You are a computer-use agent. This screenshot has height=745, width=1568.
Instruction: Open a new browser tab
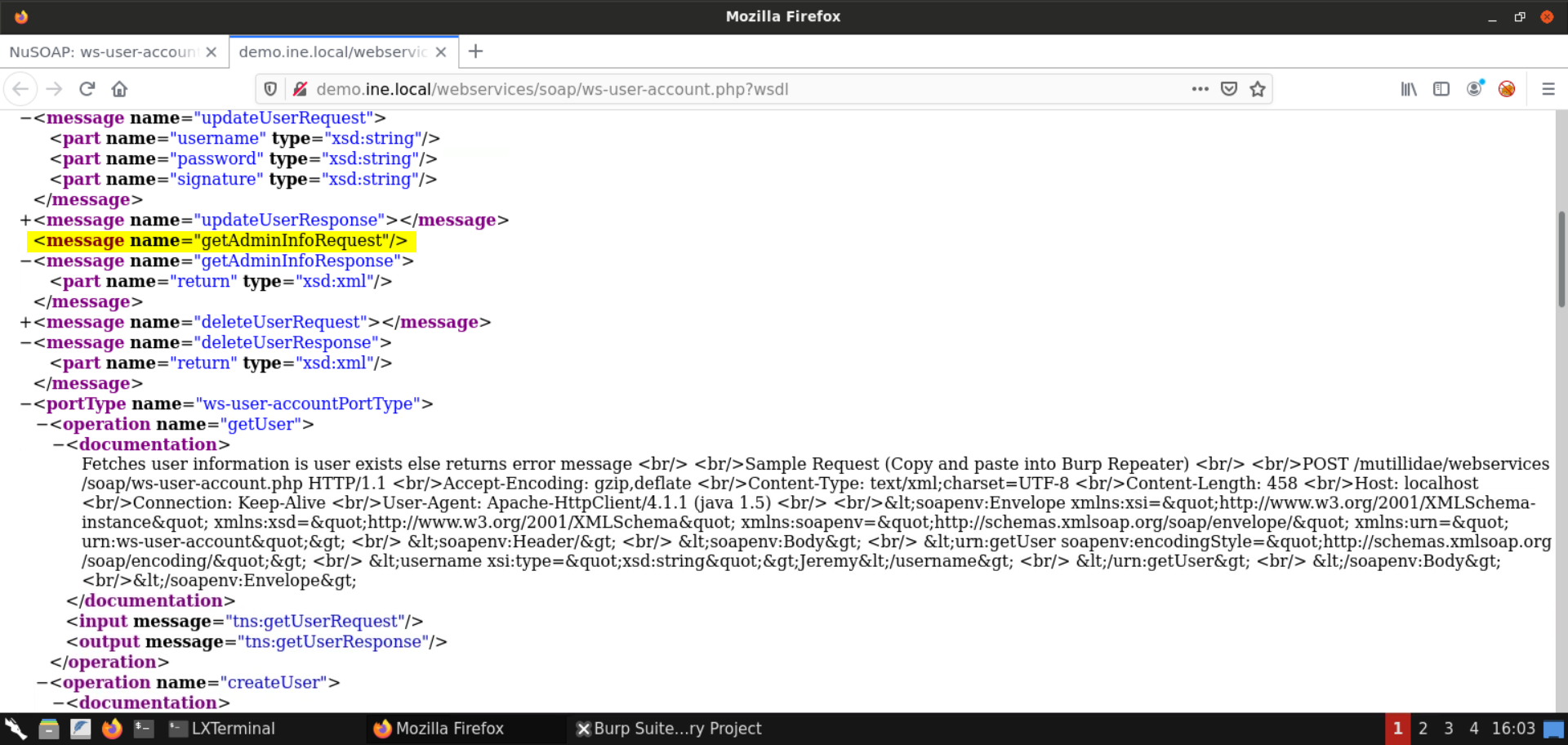475,51
